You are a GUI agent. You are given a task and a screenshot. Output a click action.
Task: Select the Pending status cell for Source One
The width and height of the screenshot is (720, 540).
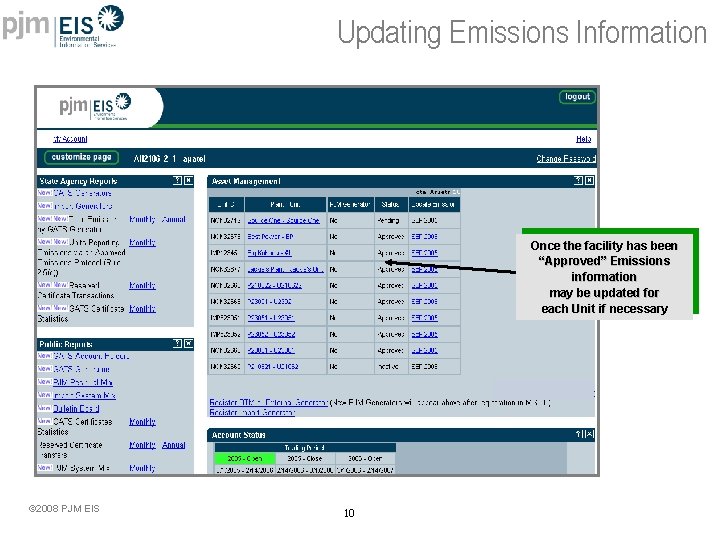point(390,220)
